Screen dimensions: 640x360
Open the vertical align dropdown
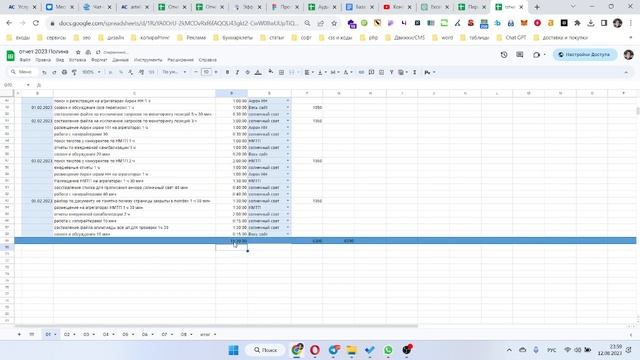tap(321, 72)
